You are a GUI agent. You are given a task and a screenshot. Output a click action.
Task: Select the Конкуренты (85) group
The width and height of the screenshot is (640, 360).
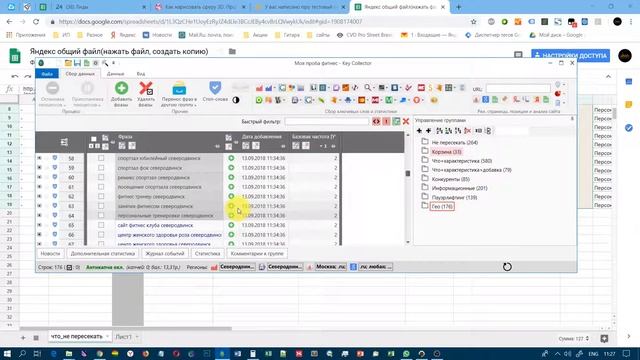pos(451,179)
